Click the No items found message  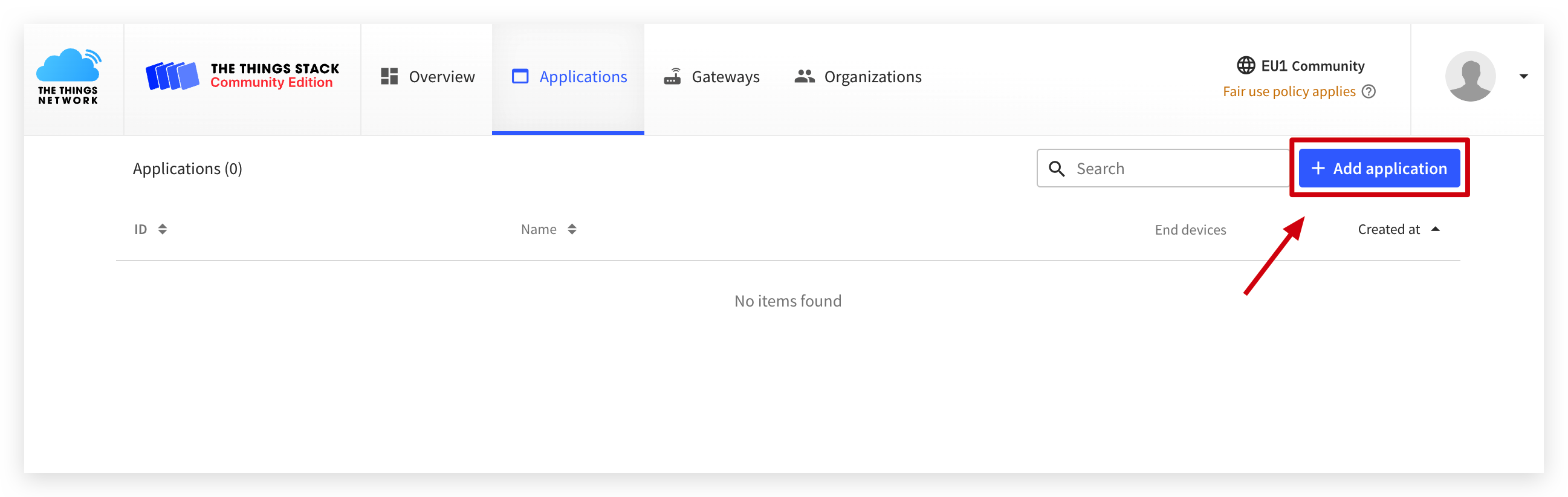tap(788, 301)
